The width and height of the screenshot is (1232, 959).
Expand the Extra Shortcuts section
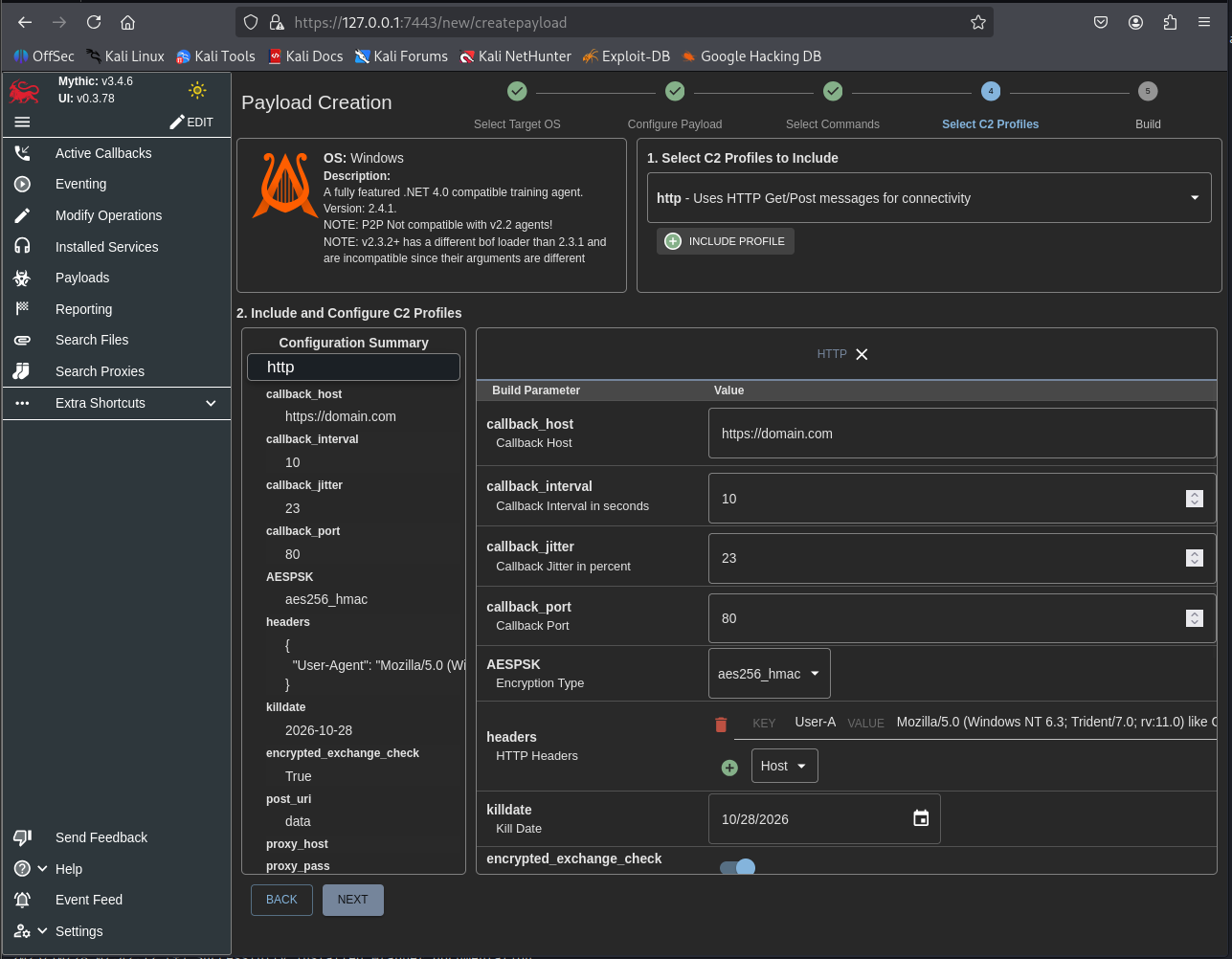coord(211,403)
